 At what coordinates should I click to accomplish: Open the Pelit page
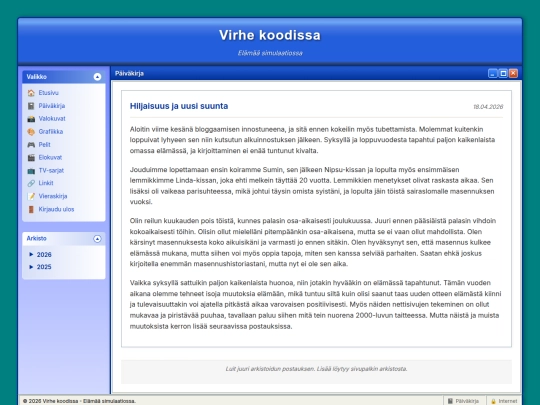click(44, 145)
